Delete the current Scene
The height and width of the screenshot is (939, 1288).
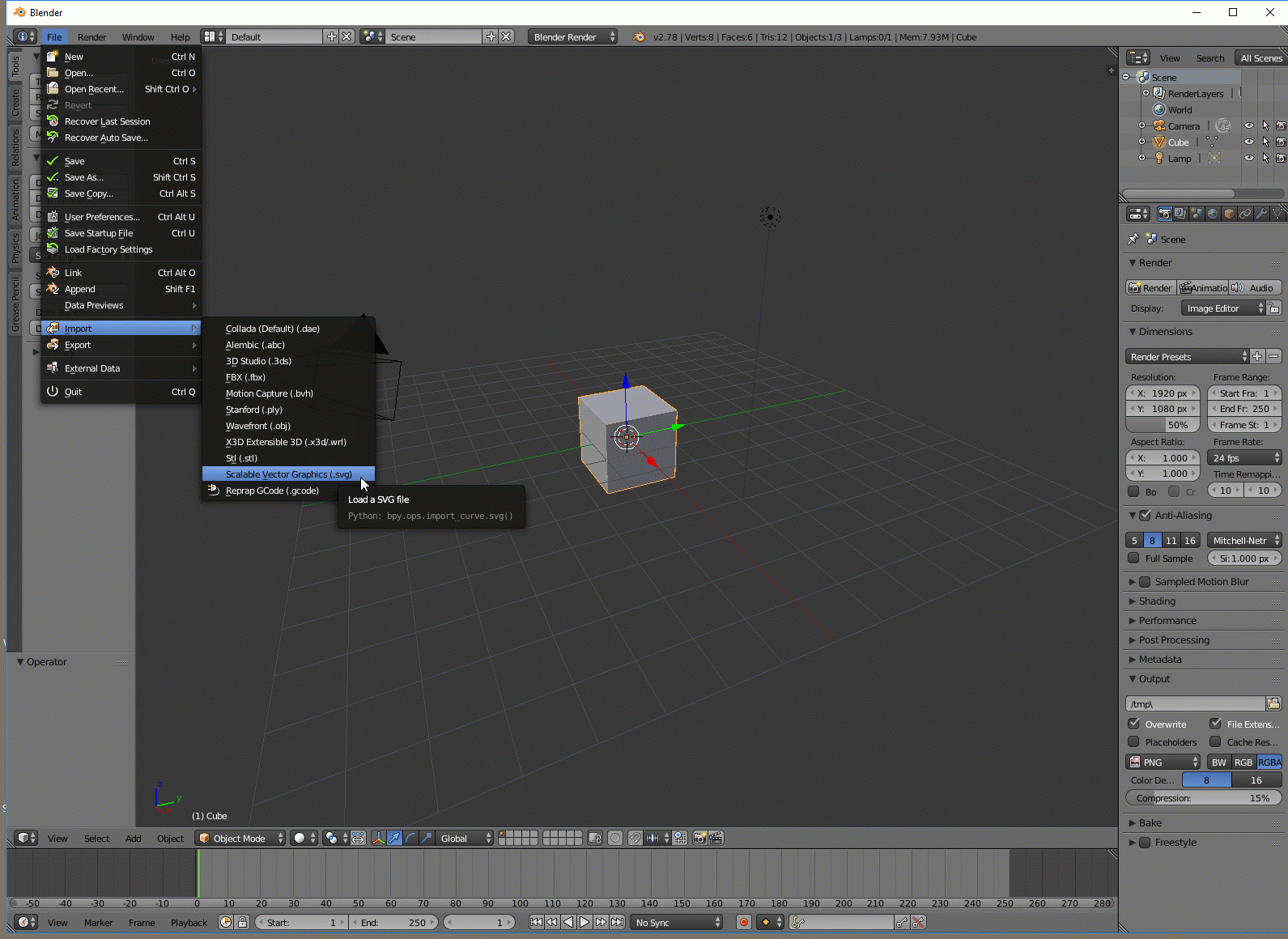(x=506, y=36)
